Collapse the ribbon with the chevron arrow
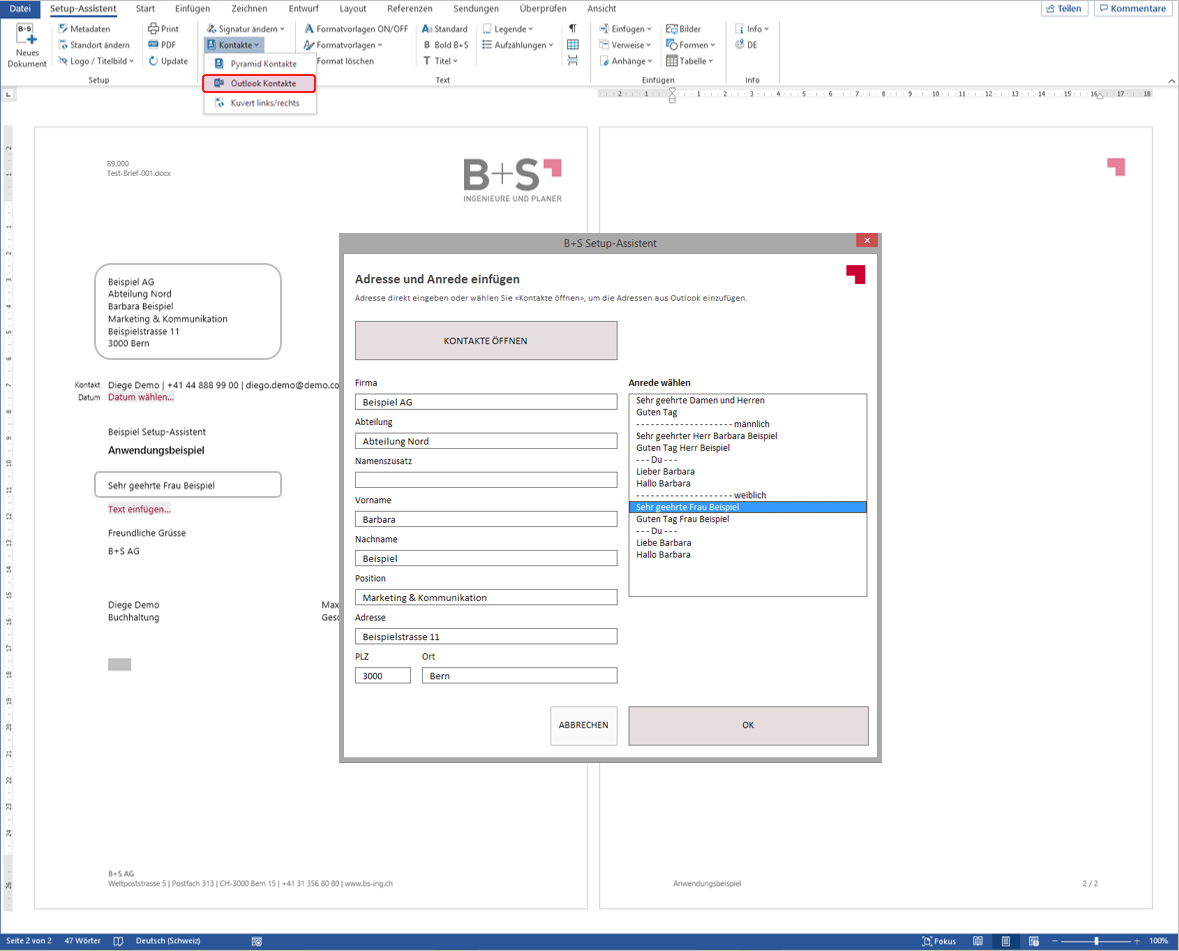This screenshot has height=951, width=1179. coord(1171,80)
